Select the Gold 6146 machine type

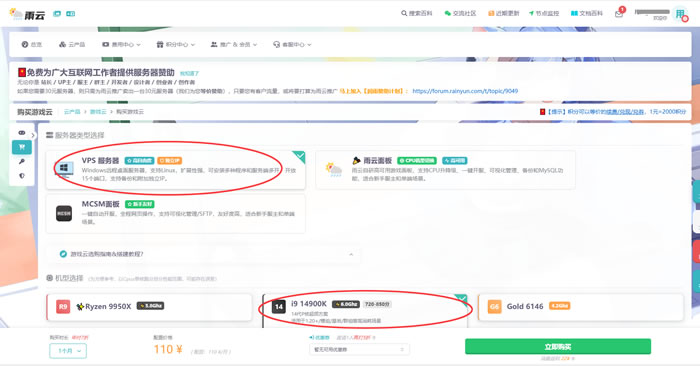580,307
